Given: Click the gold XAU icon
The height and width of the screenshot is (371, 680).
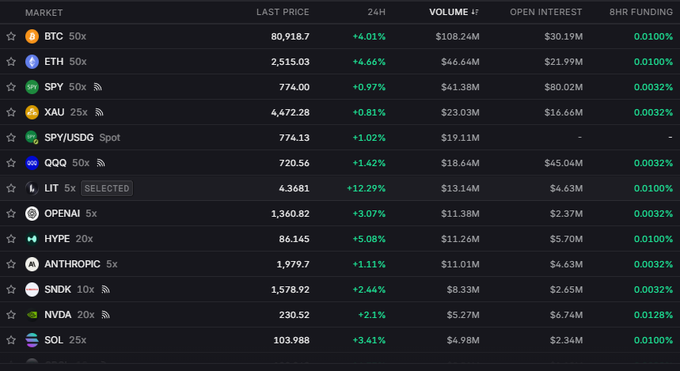Looking at the screenshot, I should [x=32, y=112].
